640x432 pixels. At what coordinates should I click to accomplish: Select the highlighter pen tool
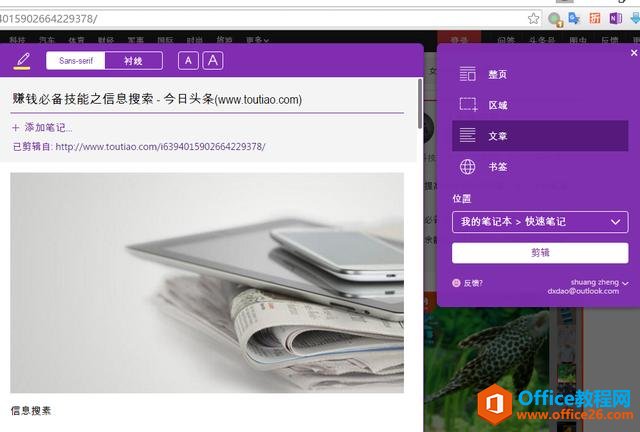(x=22, y=61)
